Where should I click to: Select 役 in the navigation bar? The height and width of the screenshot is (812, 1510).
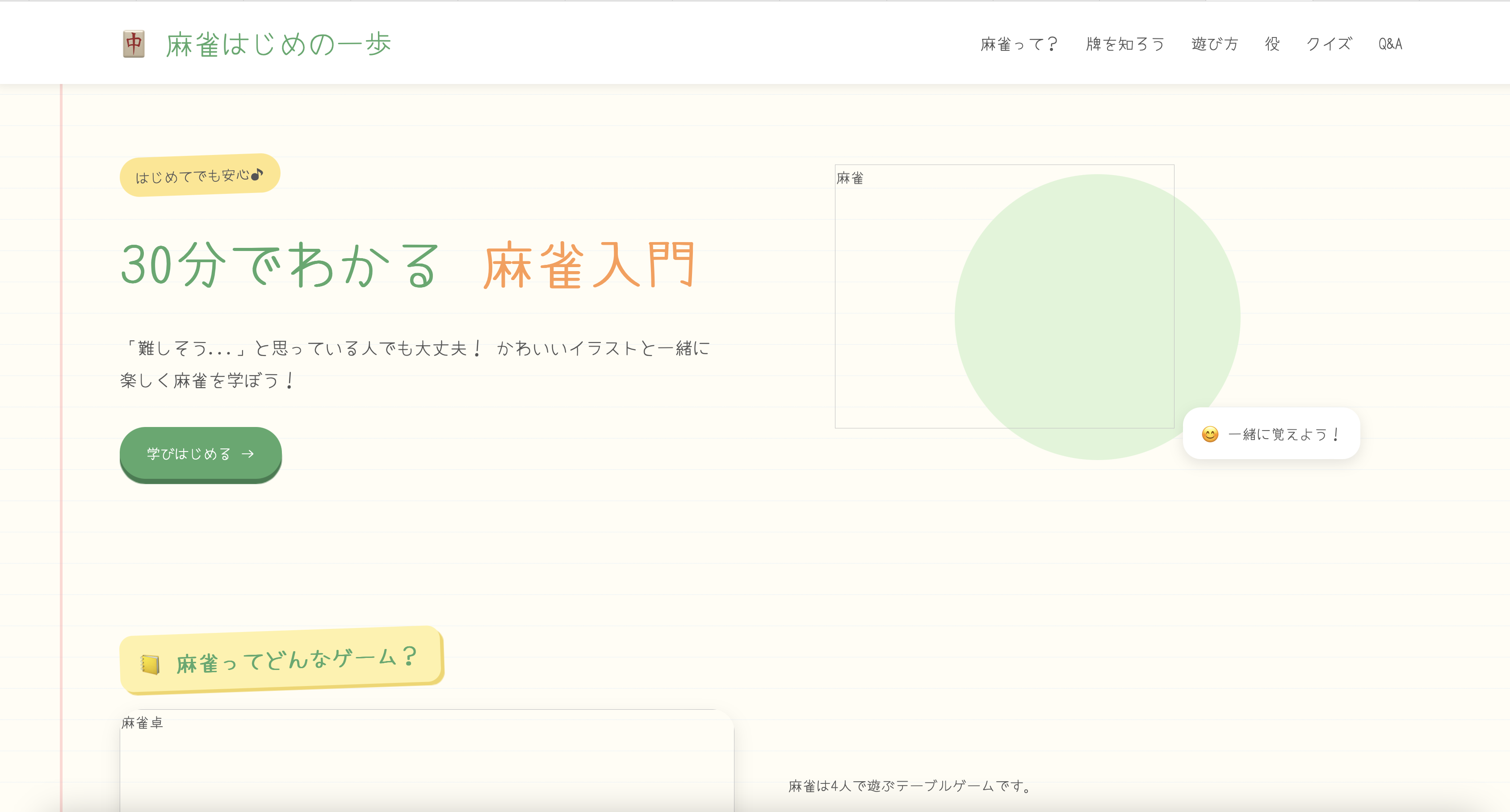[x=1272, y=44]
